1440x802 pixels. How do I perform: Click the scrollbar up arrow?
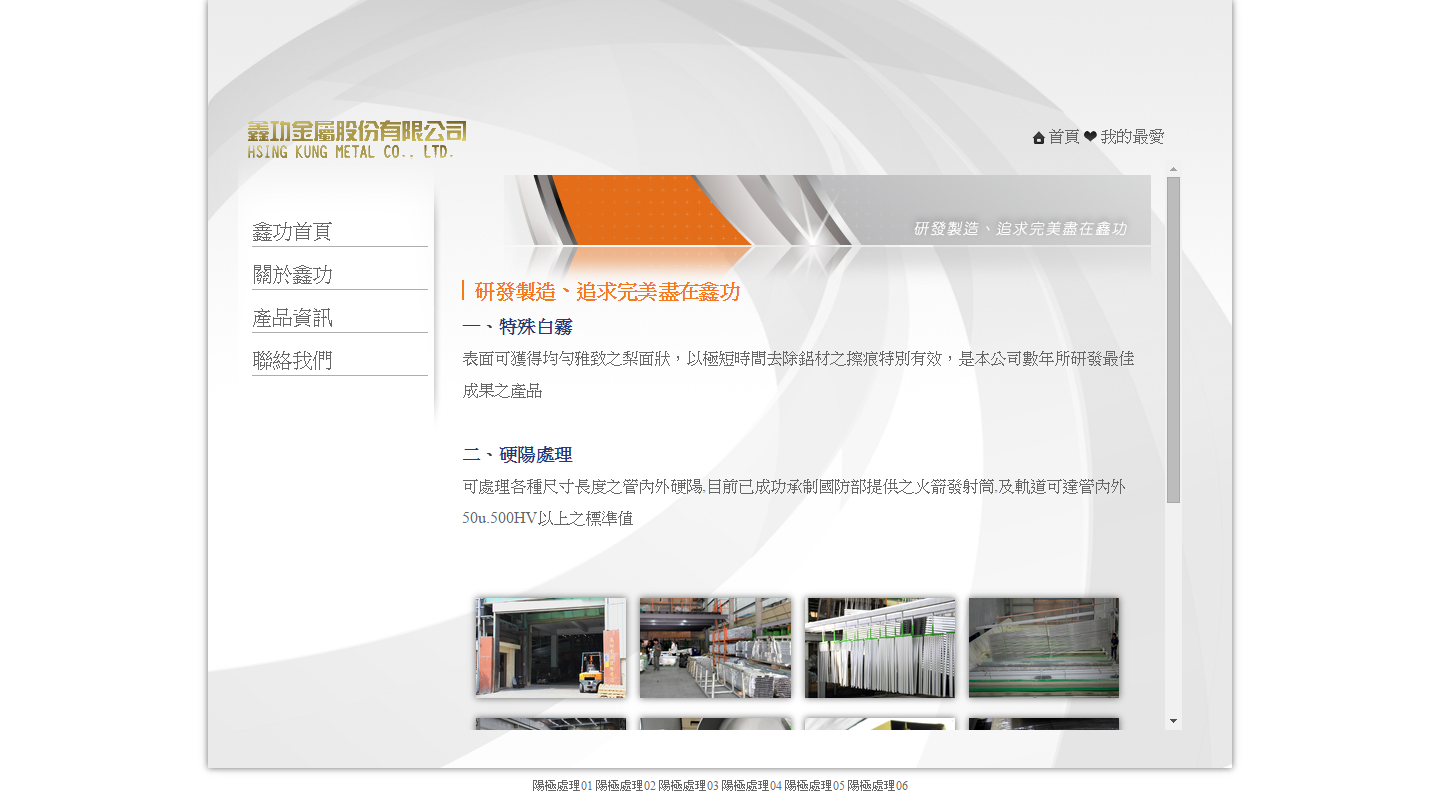tap(1173, 169)
